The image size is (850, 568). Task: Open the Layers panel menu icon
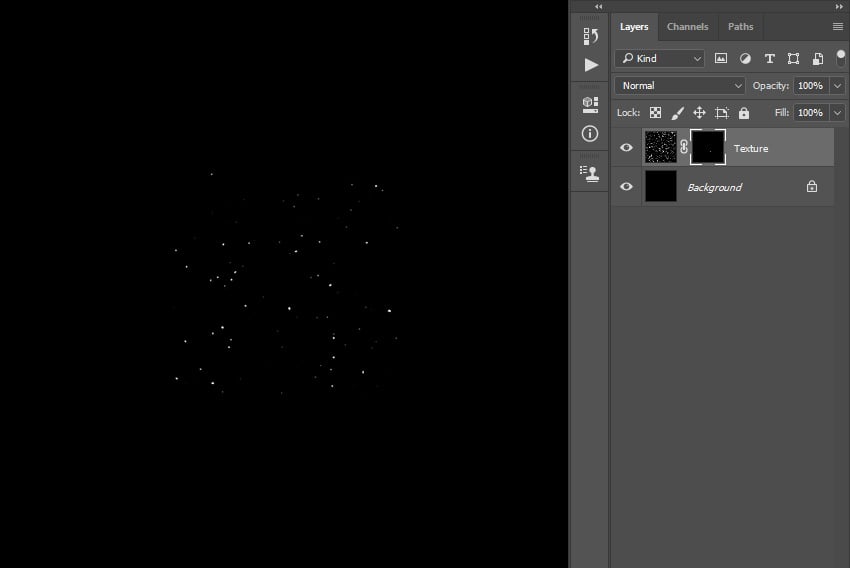tap(838, 27)
